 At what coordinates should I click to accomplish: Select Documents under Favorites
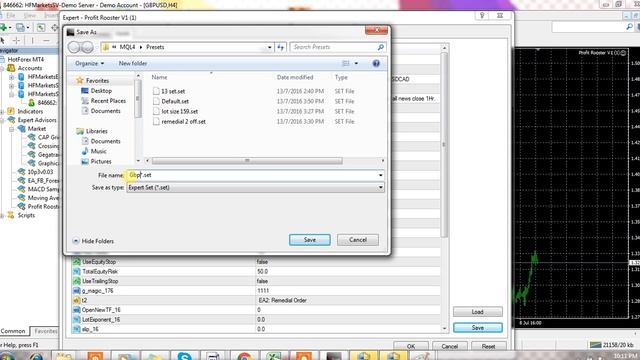coord(105,111)
